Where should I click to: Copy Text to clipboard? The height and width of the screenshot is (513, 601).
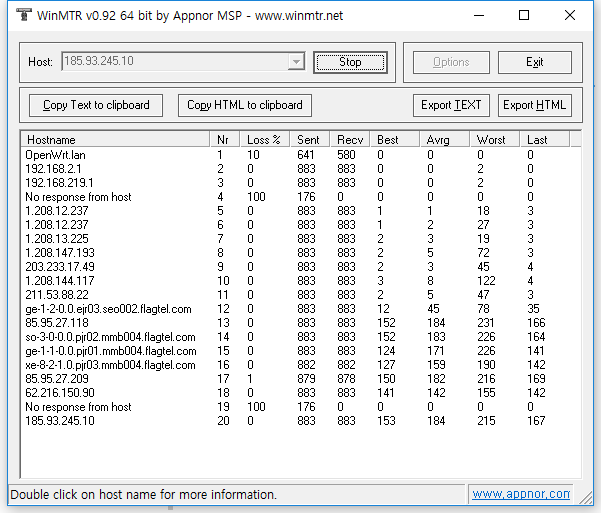[x=96, y=105]
